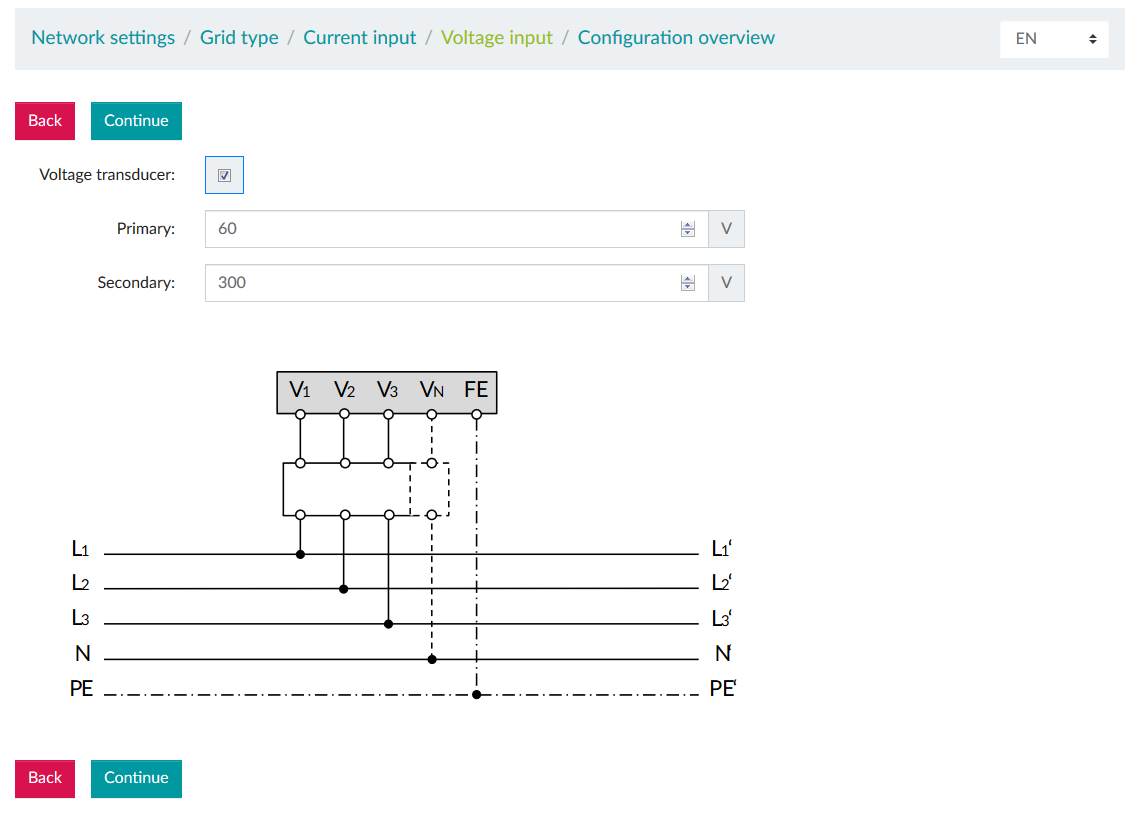Click the V unit label beside Secondary field
The height and width of the screenshot is (813, 1140).
726,282
